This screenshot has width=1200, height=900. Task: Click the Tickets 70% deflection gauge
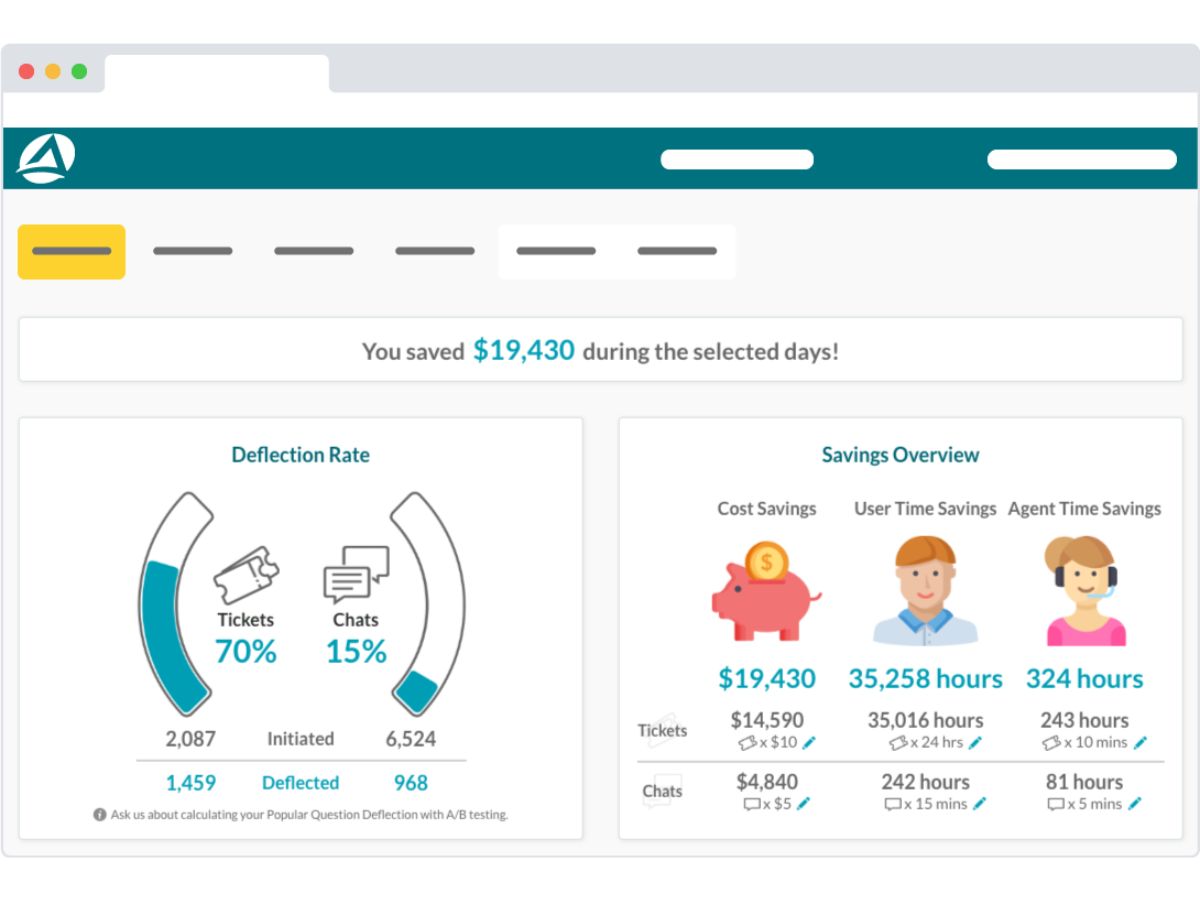pos(176,604)
